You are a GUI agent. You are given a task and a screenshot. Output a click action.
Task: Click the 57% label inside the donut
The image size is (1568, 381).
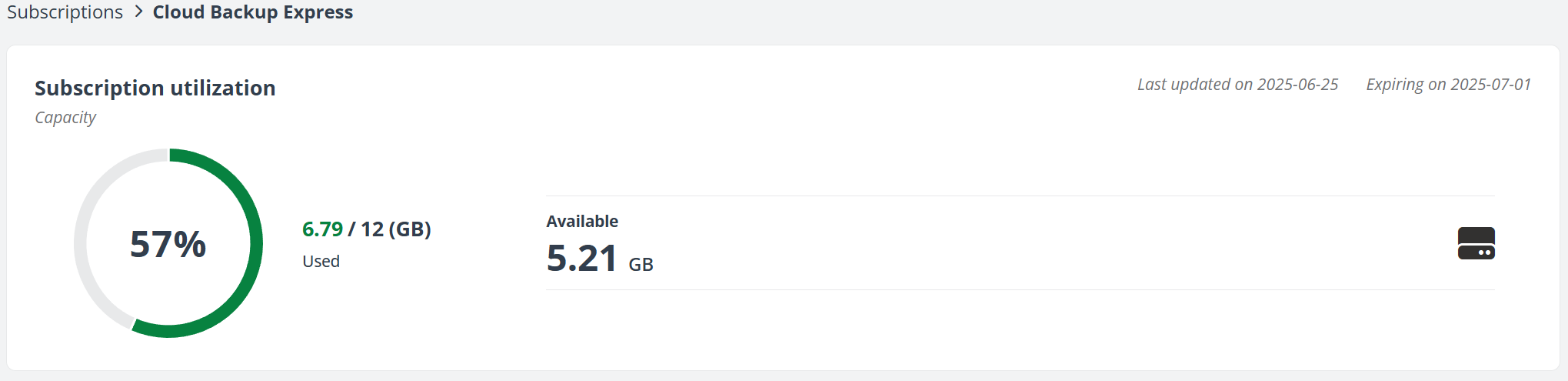(168, 244)
